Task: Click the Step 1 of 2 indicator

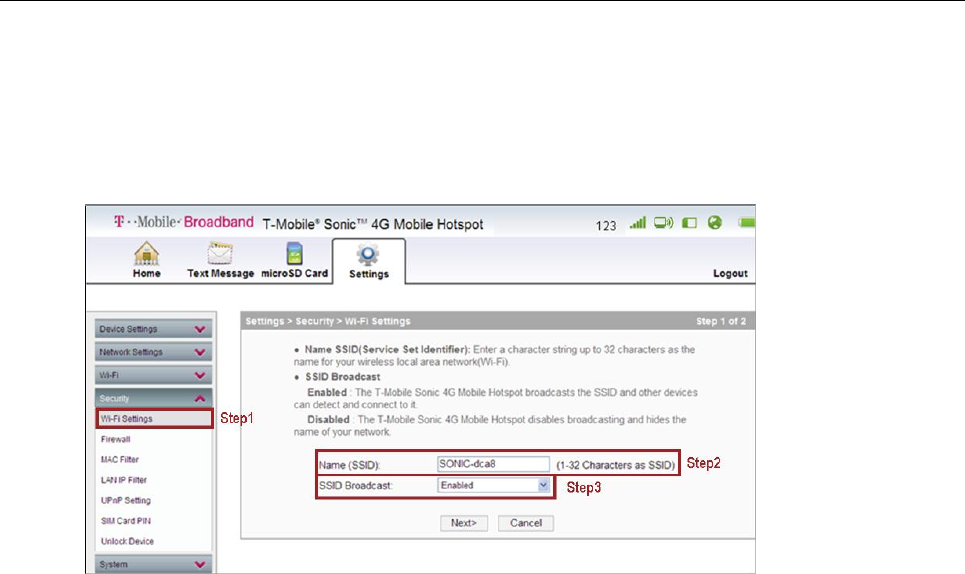Action: point(721,321)
